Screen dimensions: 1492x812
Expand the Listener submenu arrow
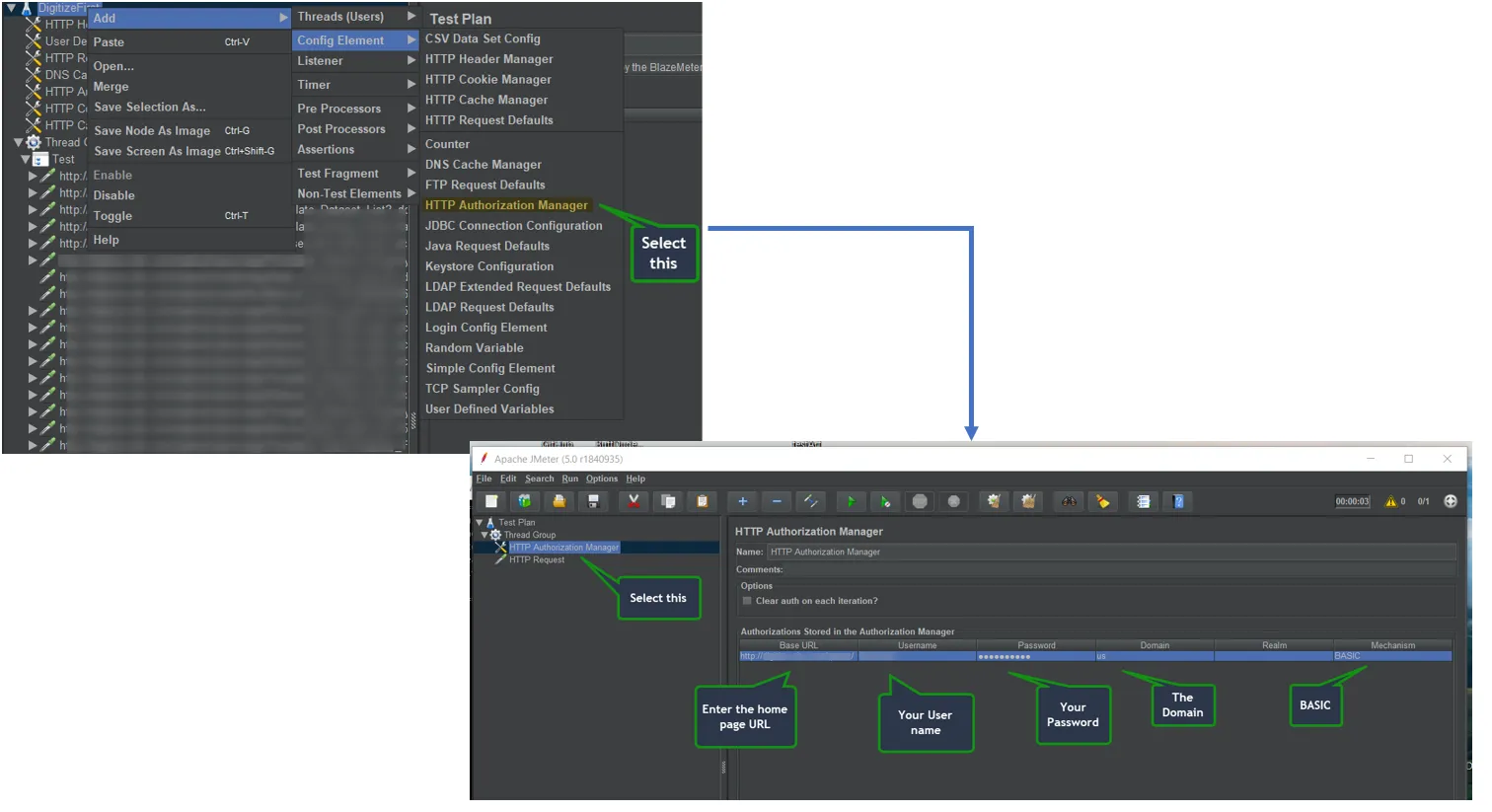click(x=411, y=60)
